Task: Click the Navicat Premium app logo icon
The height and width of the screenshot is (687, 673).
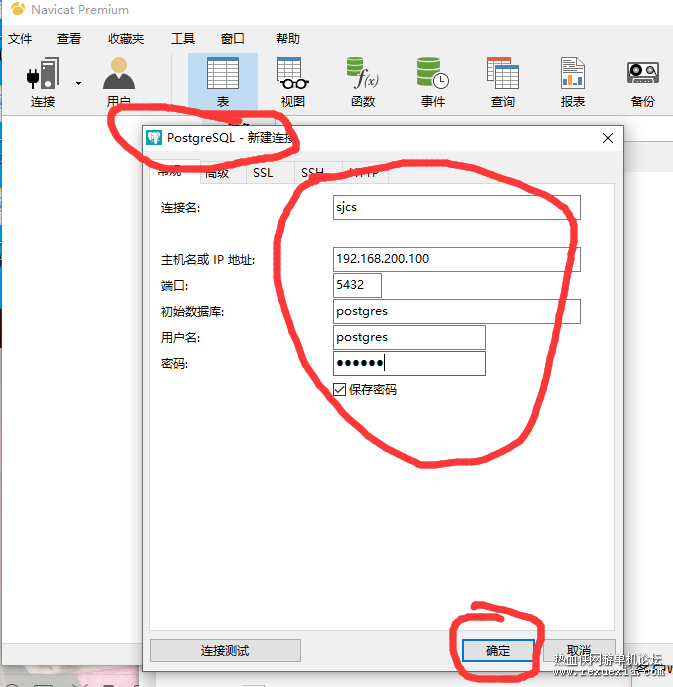Action: click(18, 9)
